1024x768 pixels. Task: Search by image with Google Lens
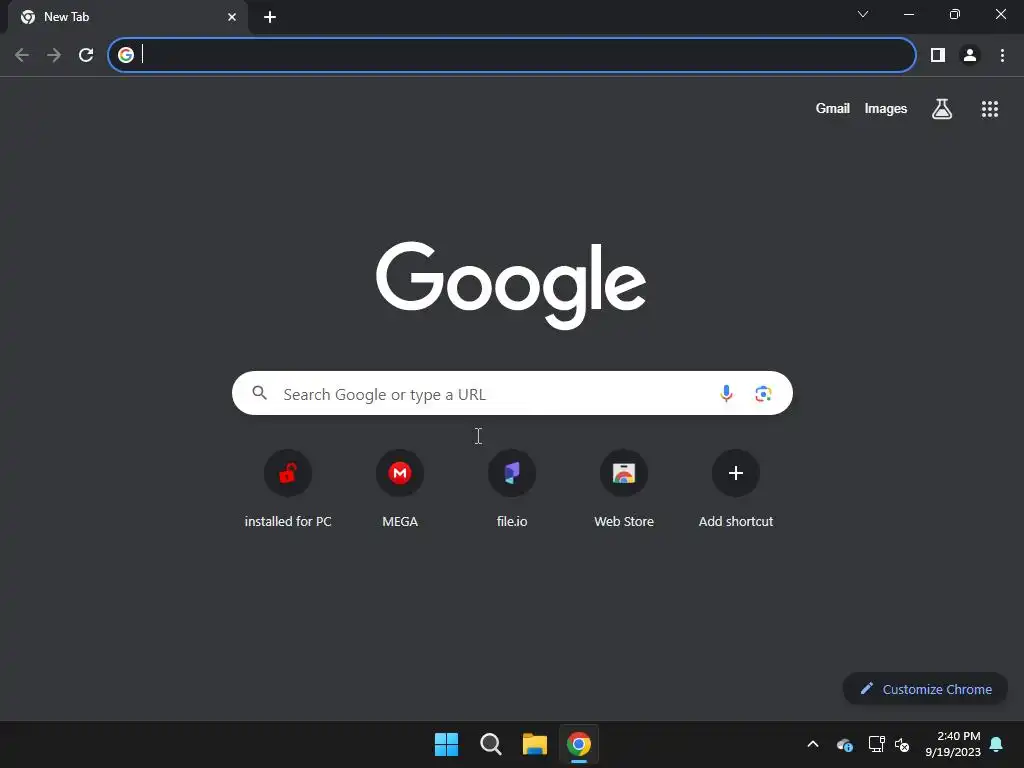[x=763, y=394]
